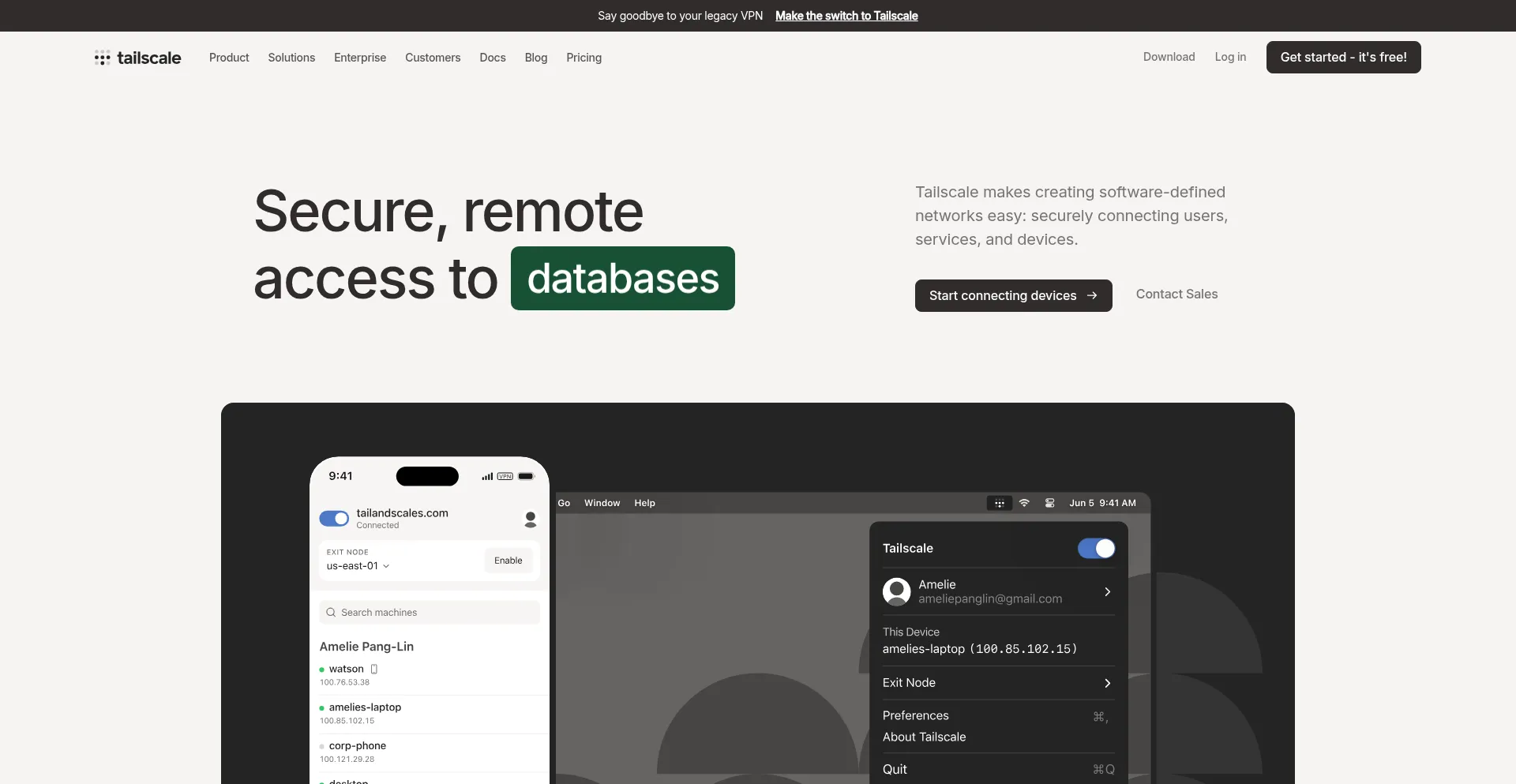1516x784 pixels.
Task: Click the Start connecting devices button
Action: pos(1013,295)
